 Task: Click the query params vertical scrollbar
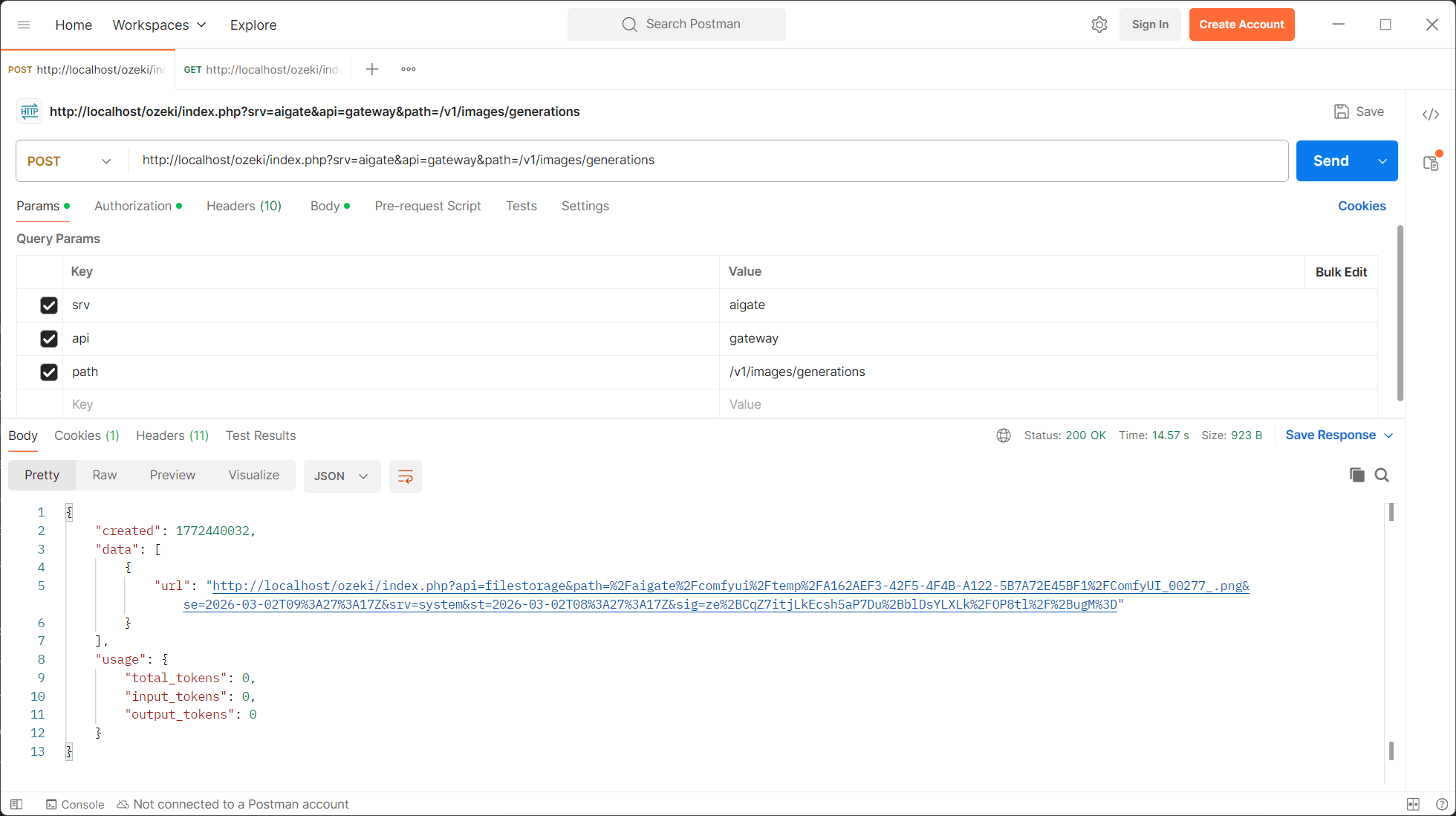(x=1400, y=313)
